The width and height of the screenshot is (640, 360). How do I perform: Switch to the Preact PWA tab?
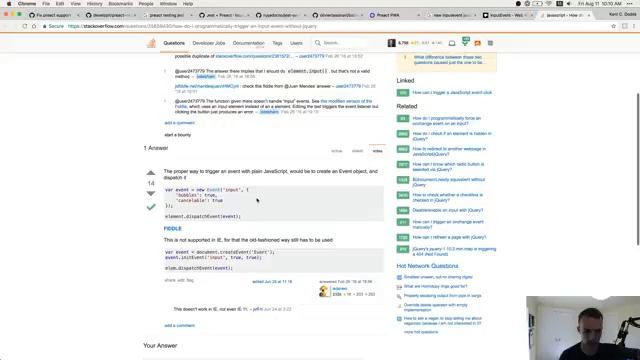point(393,15)
